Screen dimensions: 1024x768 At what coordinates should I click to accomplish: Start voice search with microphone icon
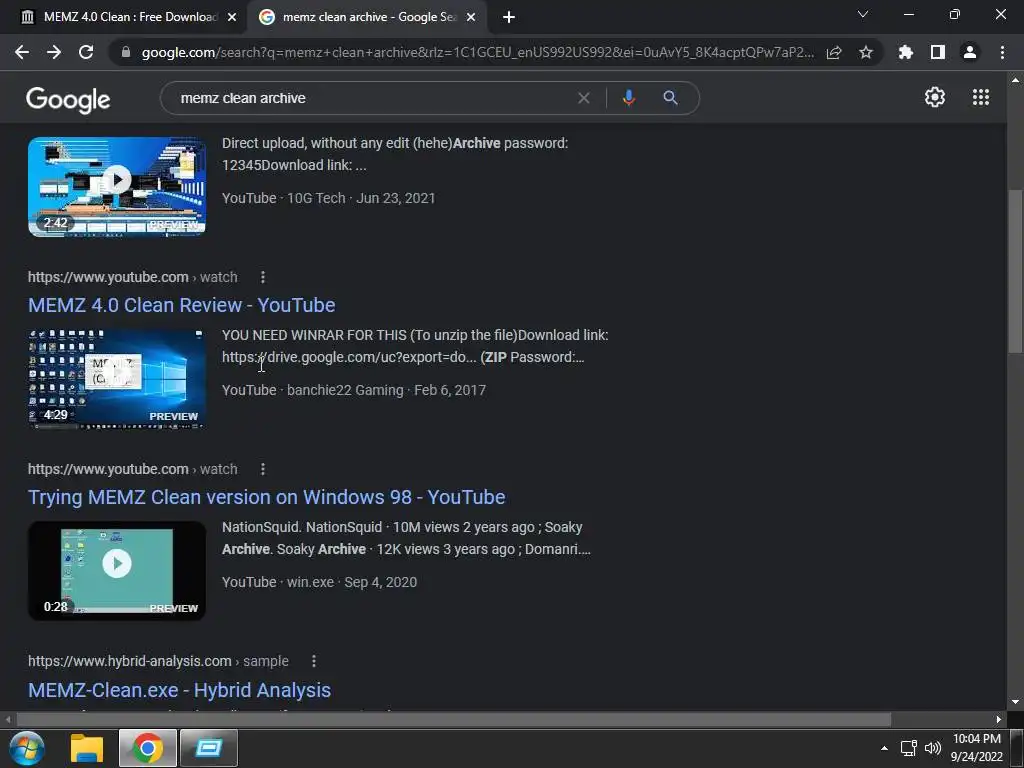629,98
